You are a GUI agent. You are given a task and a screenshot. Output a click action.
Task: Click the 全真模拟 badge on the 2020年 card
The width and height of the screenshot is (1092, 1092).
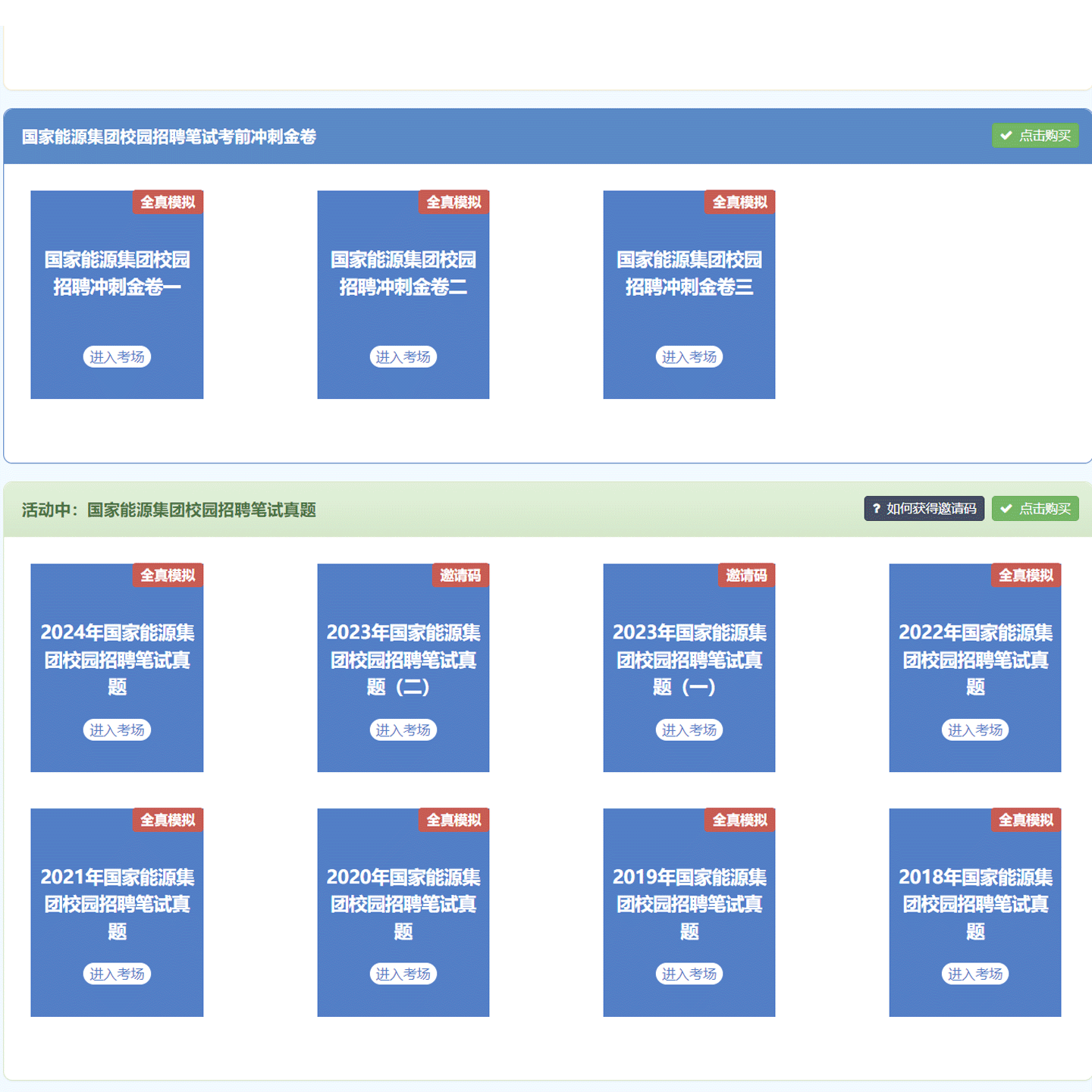[x=454, y=820]
